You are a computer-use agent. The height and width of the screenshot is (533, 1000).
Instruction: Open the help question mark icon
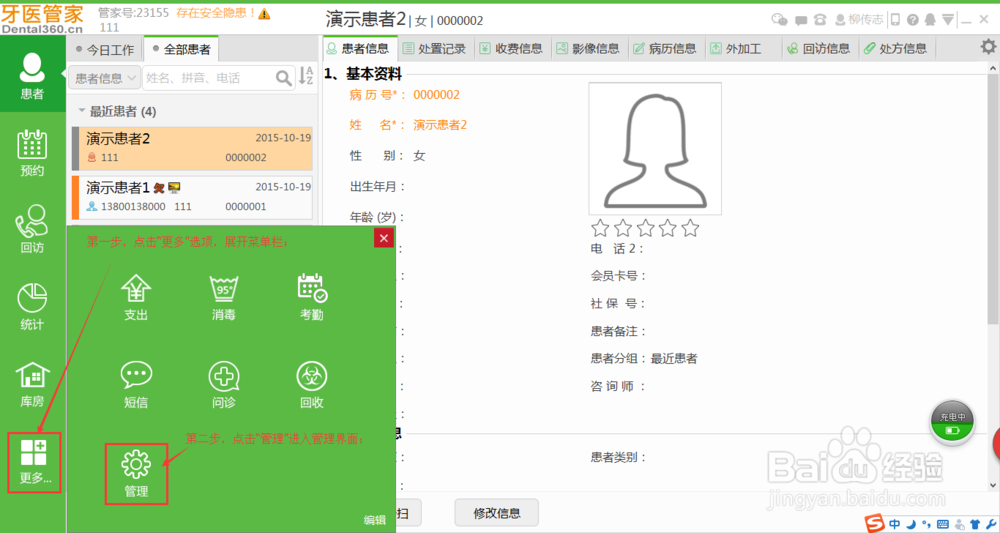913,20
